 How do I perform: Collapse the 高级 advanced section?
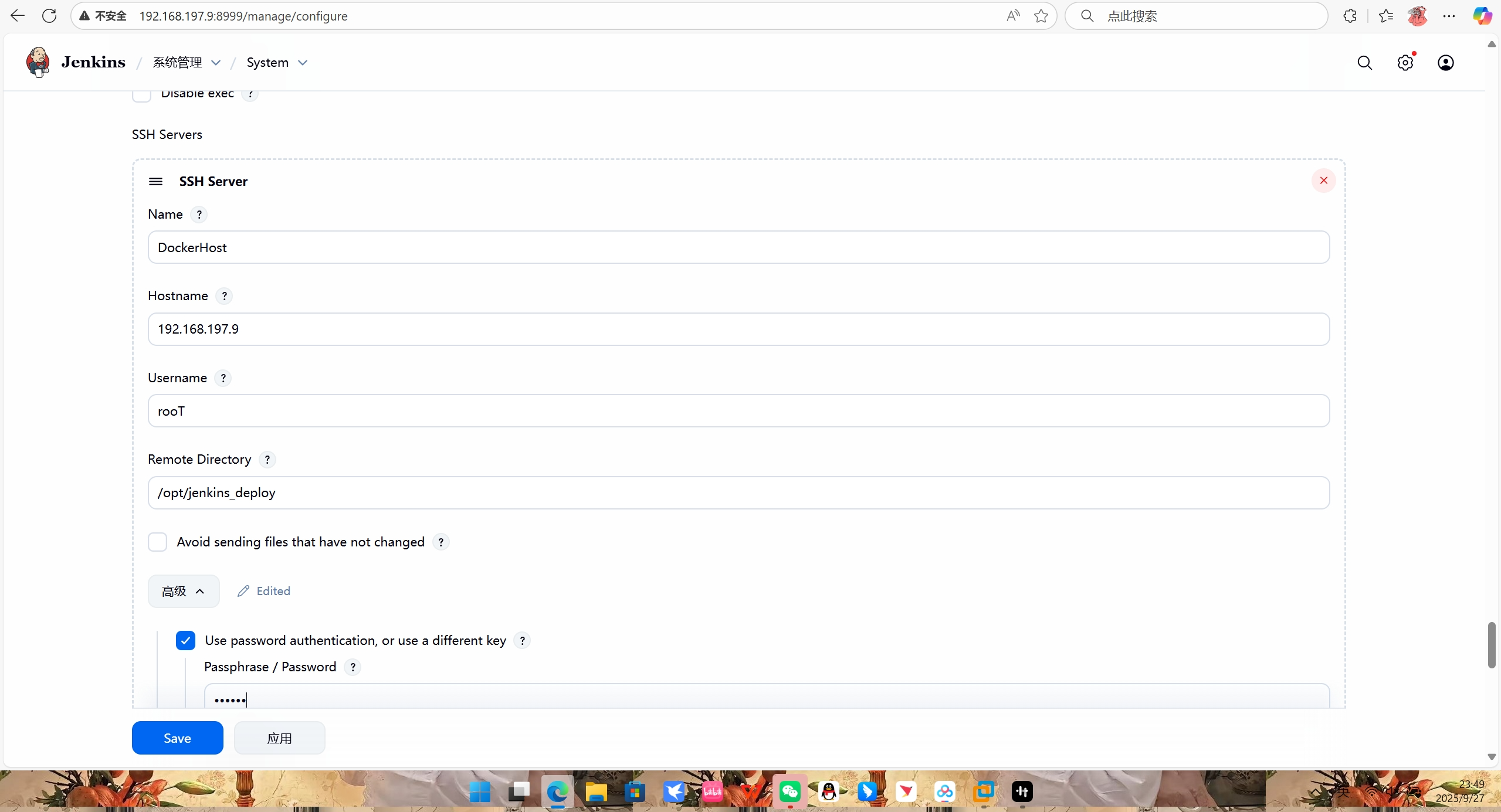184,591
